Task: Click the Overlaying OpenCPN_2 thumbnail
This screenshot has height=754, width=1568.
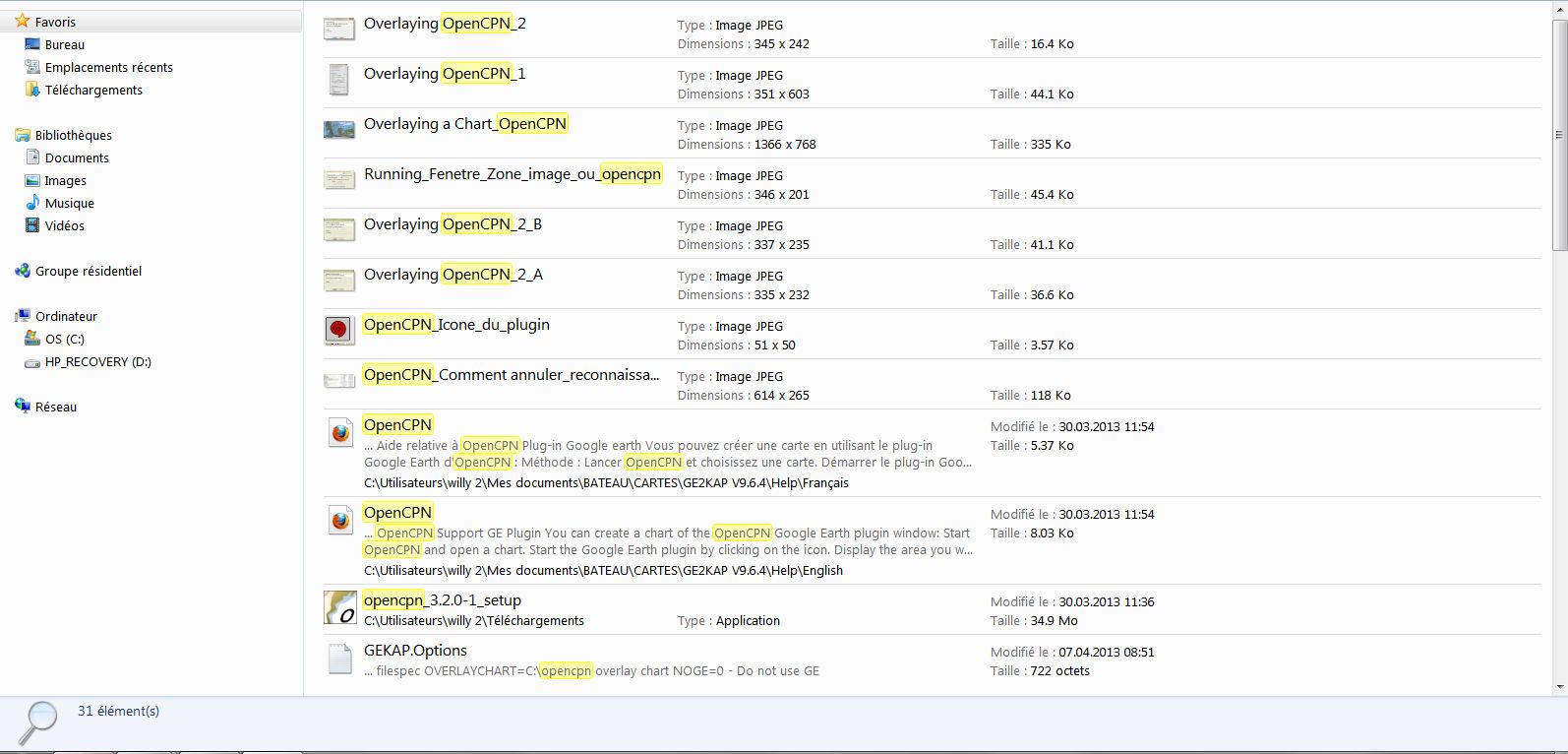Action: (339, 29)
